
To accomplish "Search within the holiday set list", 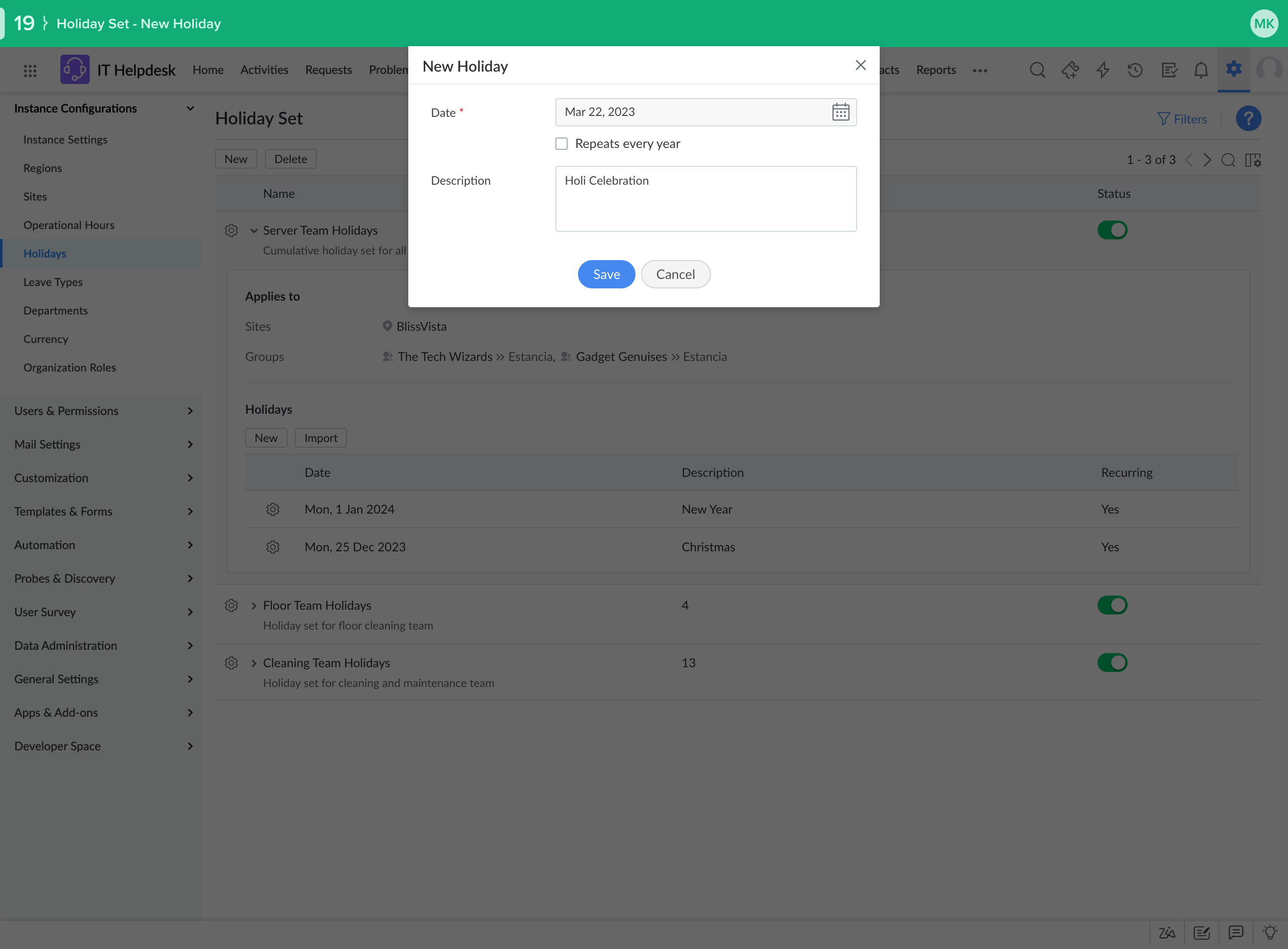I will (1228, 160).
